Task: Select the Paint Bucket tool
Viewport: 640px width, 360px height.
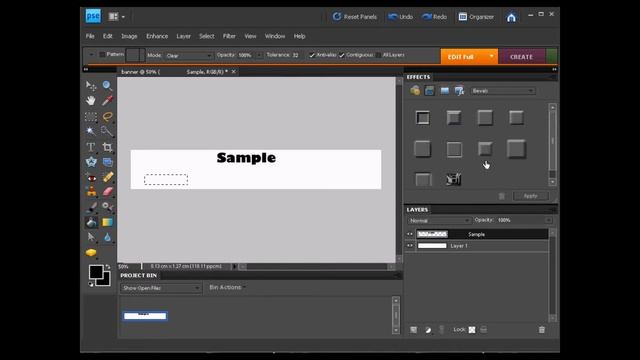Action: [x=91, y=222]
